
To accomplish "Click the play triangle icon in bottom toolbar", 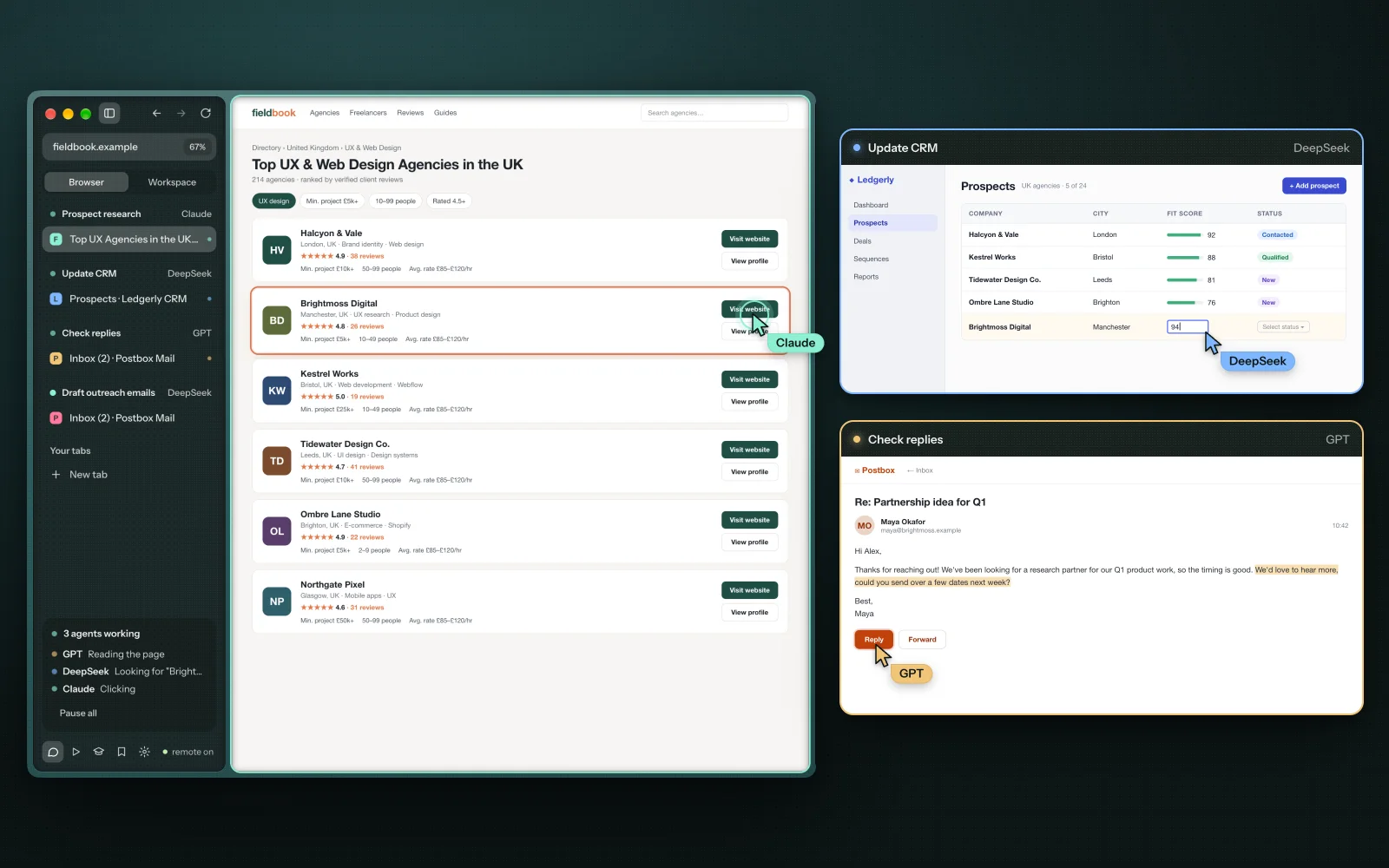I will pos(76,752).
